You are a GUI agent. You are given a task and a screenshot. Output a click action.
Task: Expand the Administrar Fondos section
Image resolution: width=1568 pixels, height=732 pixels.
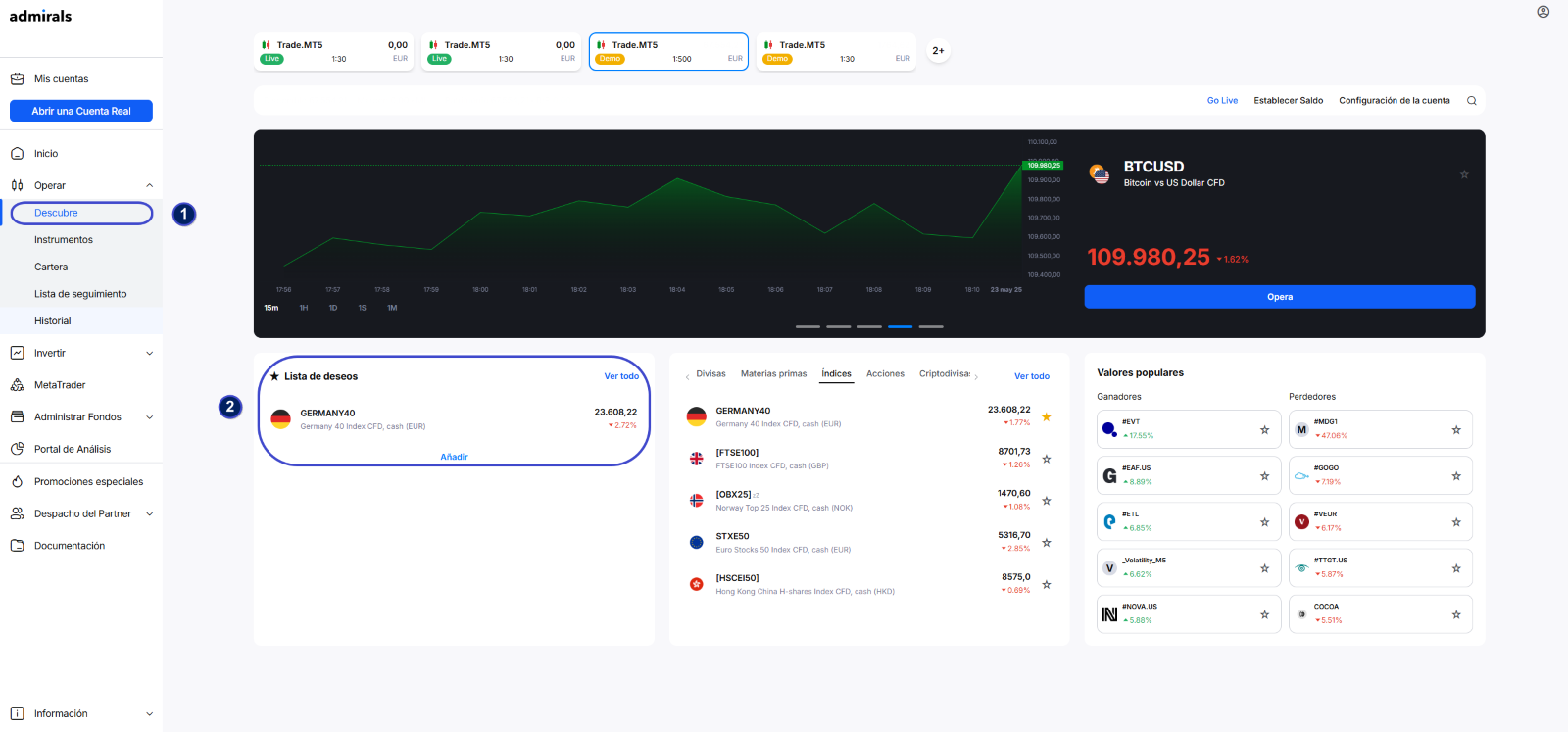(x=150, y=417)
